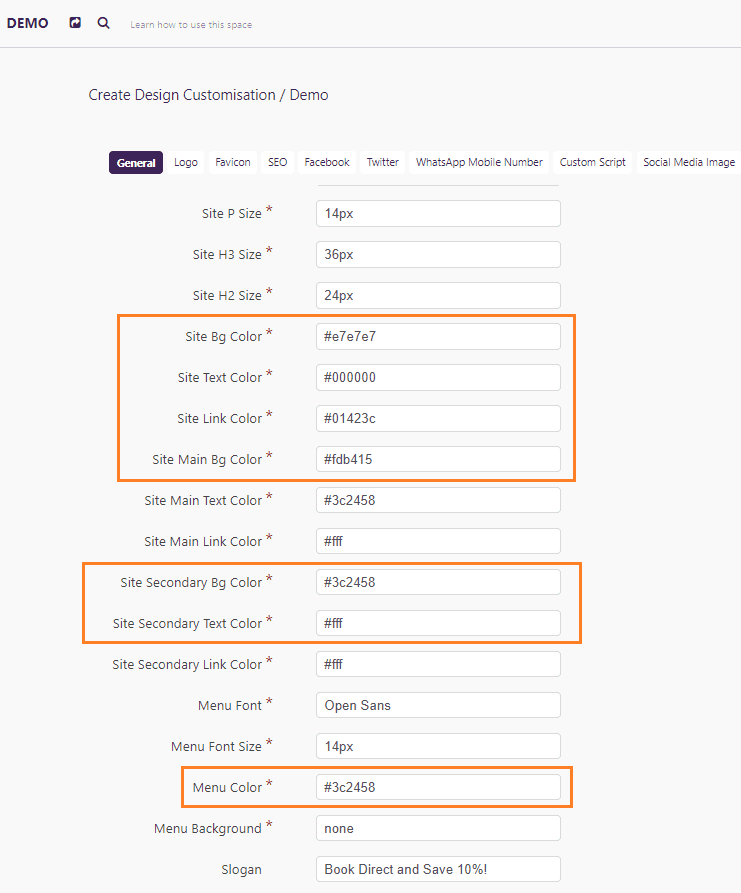Viewport: 741px width, 893px height.
Task: Select the General tab
Action: pos(136,162)
